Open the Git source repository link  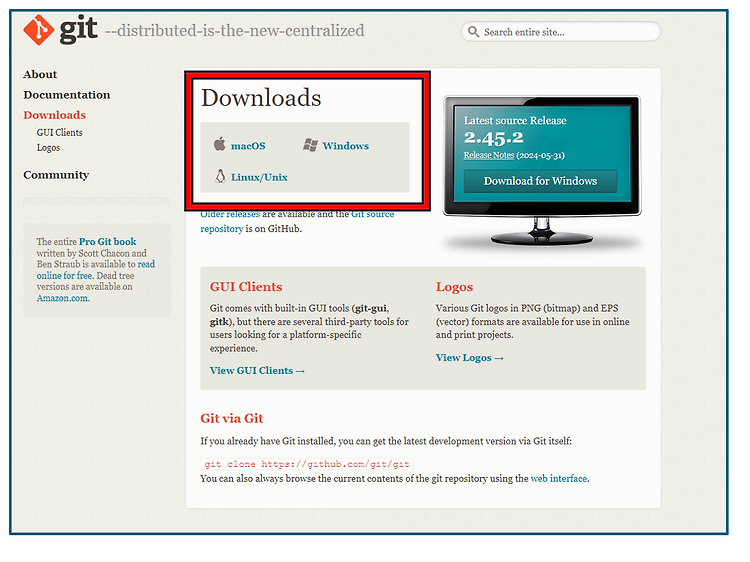point(297,221)
